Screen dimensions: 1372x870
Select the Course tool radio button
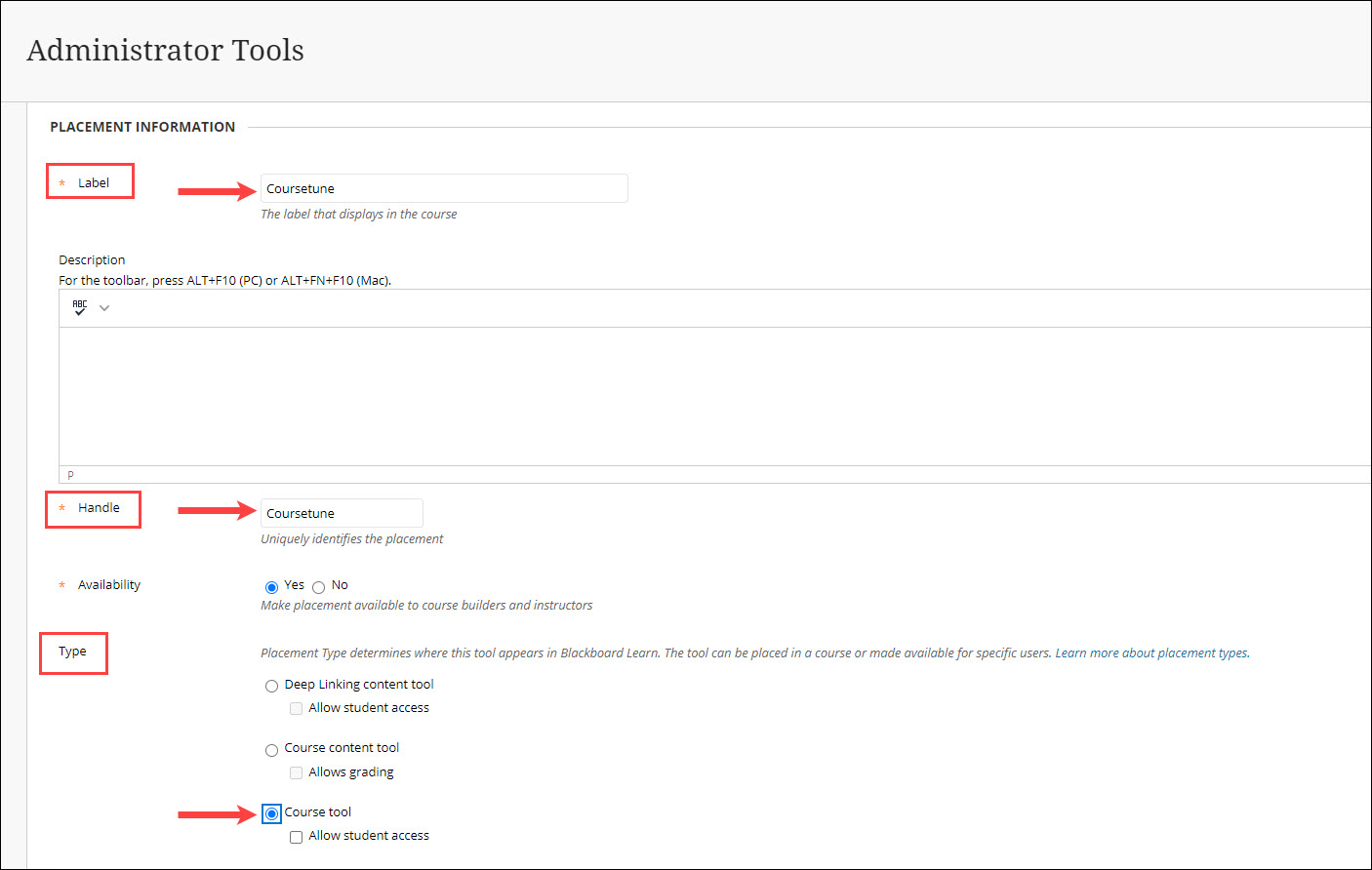271,813
